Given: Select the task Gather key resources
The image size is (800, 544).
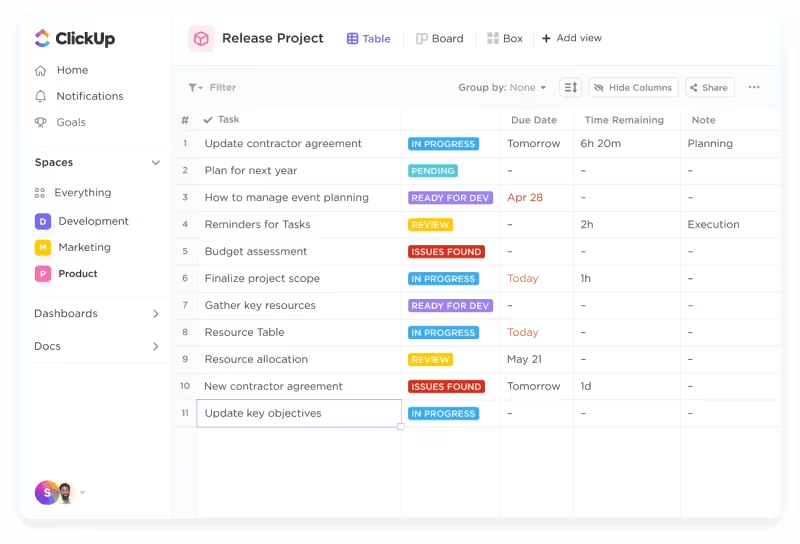Looking at the screenshot, I should tap(260, 306).
